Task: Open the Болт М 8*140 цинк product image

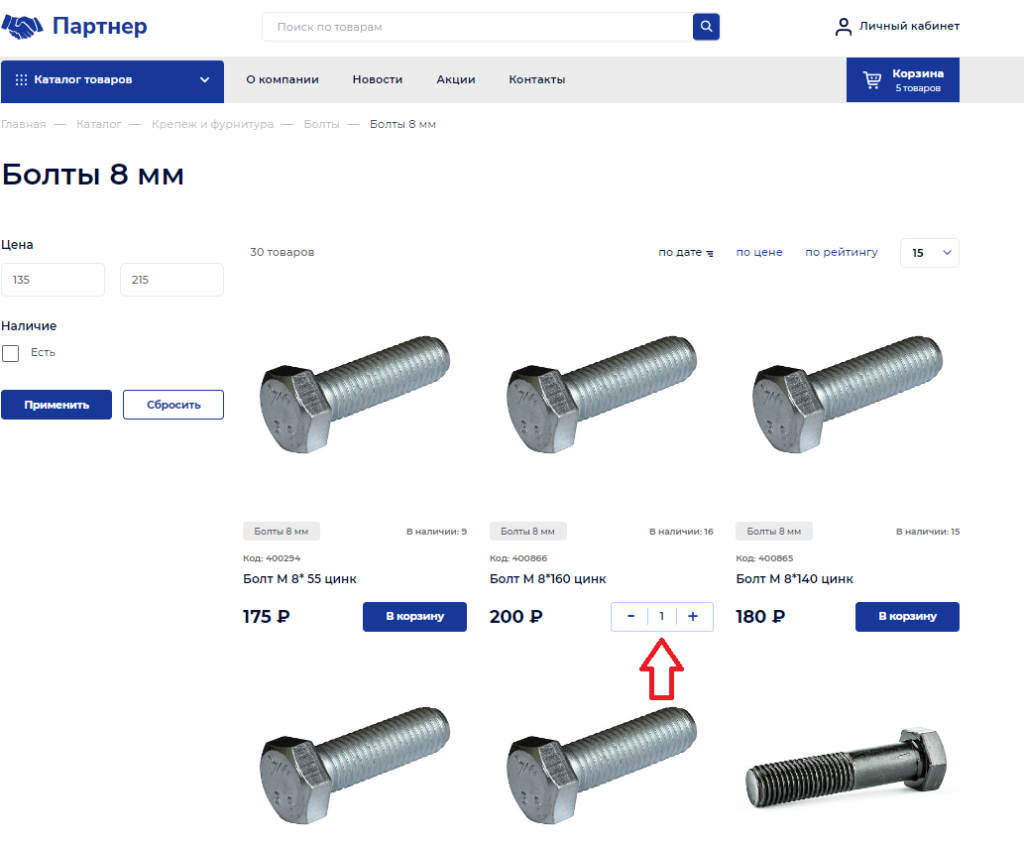Action: pyautogui.click(x=846, y=400)
